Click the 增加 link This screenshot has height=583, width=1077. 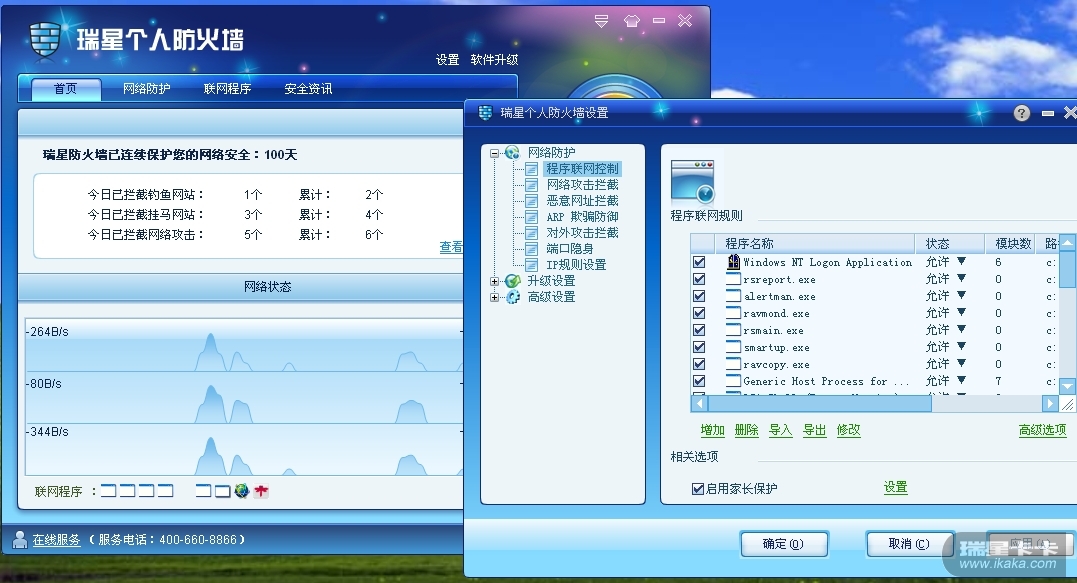coord(712,430)
